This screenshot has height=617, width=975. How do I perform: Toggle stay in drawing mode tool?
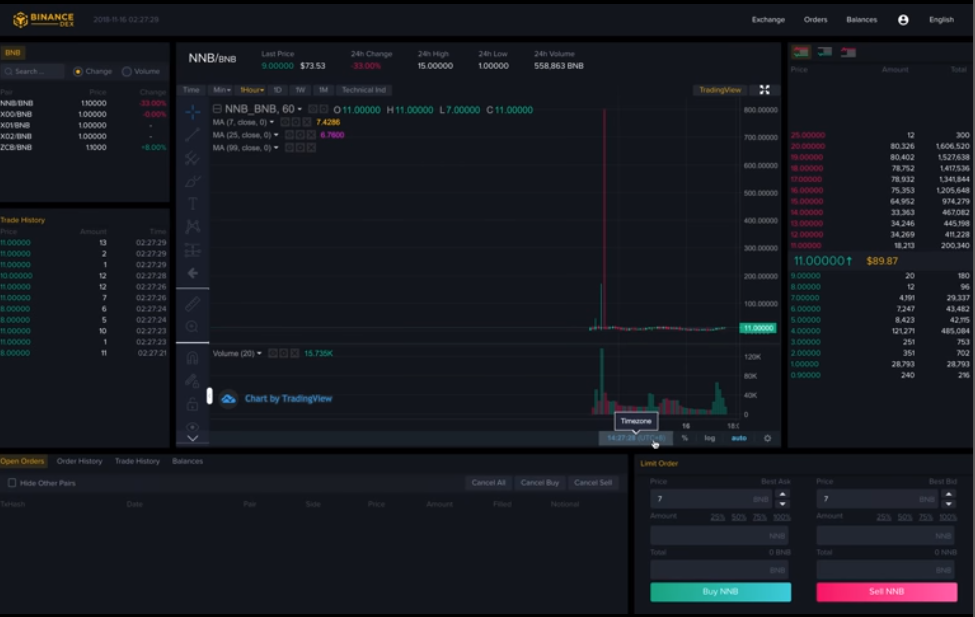193,381
